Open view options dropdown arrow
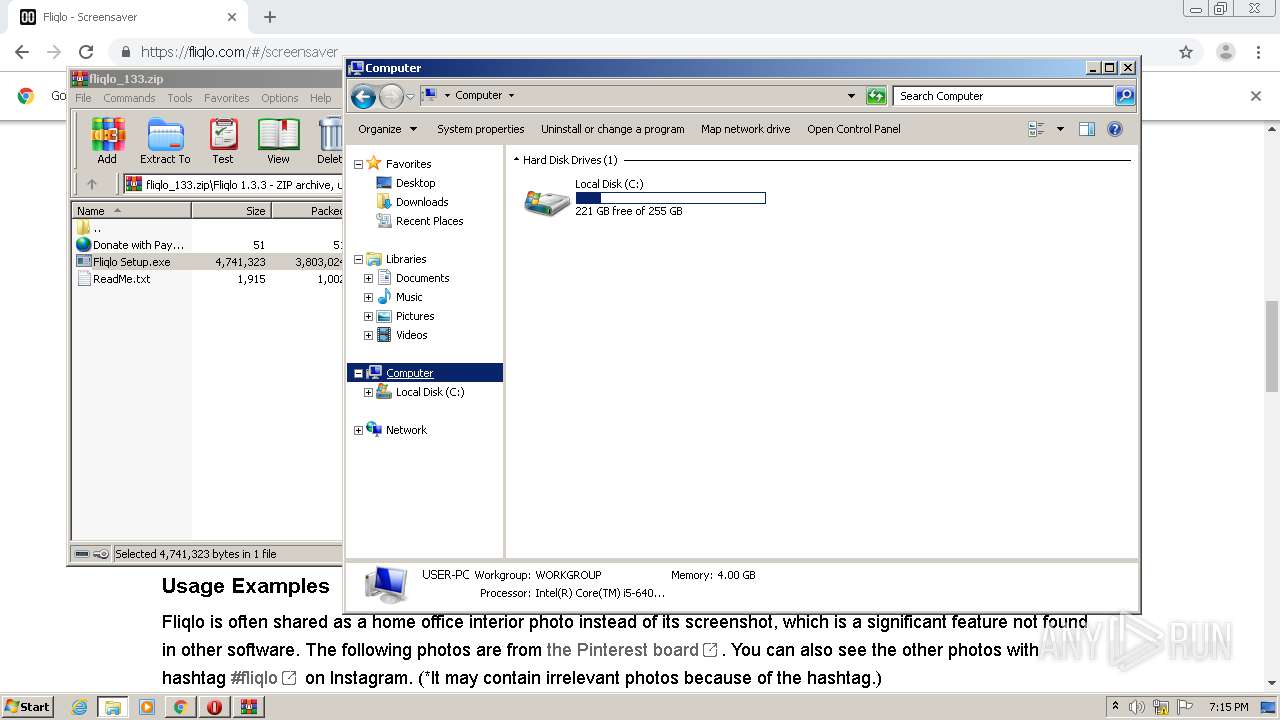1280x720 pixels. [1060, 129]
